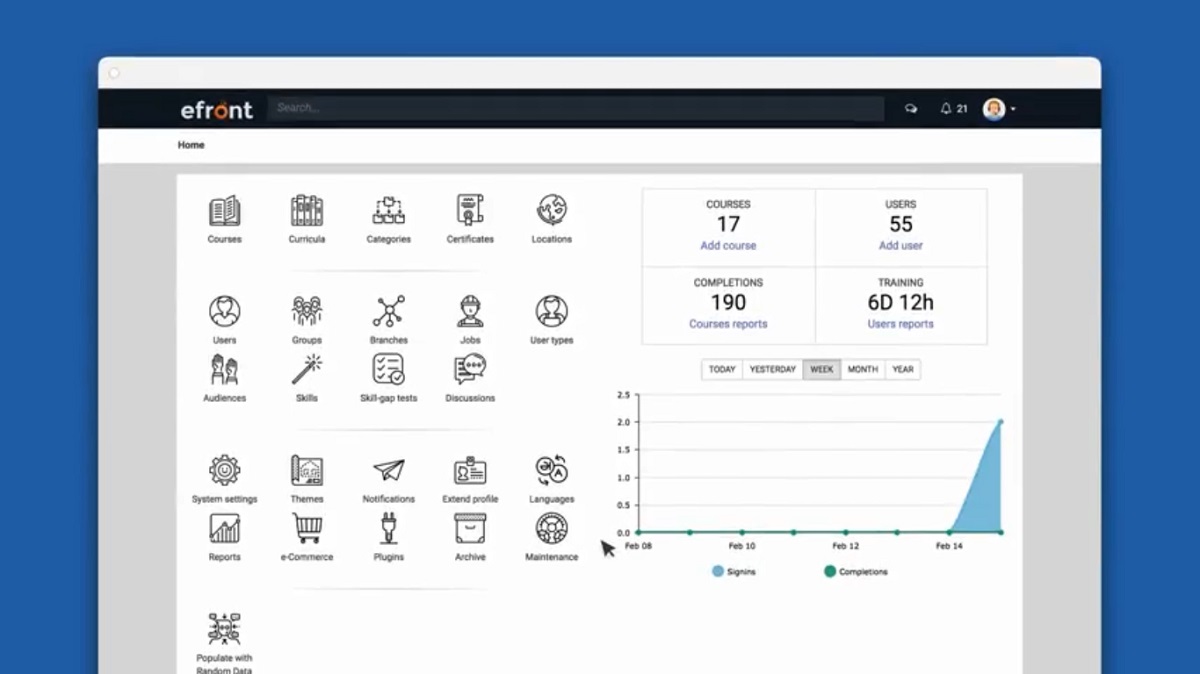This screenshot has width=1200, height=674.
Task: Click the Skill-gap tests icon
Action: (388, 372)
